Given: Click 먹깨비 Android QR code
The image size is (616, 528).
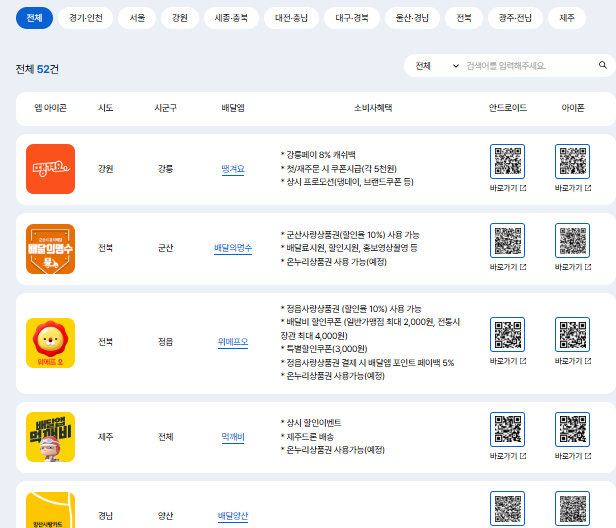Looking at the screenshot, I should tap(508, 429).
